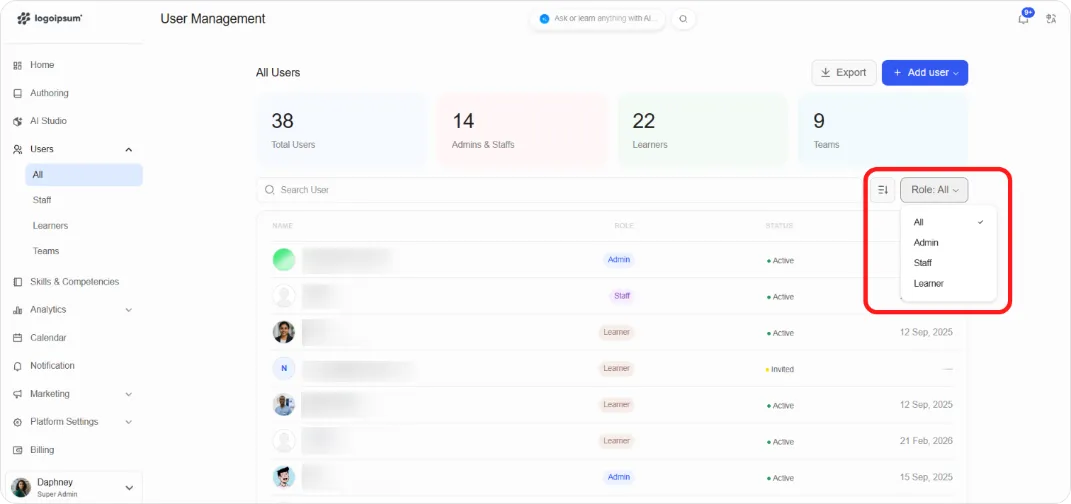This screenshot has height=504, width=1071.
Task: Select Learners under Users
Action: coord(51,225)
